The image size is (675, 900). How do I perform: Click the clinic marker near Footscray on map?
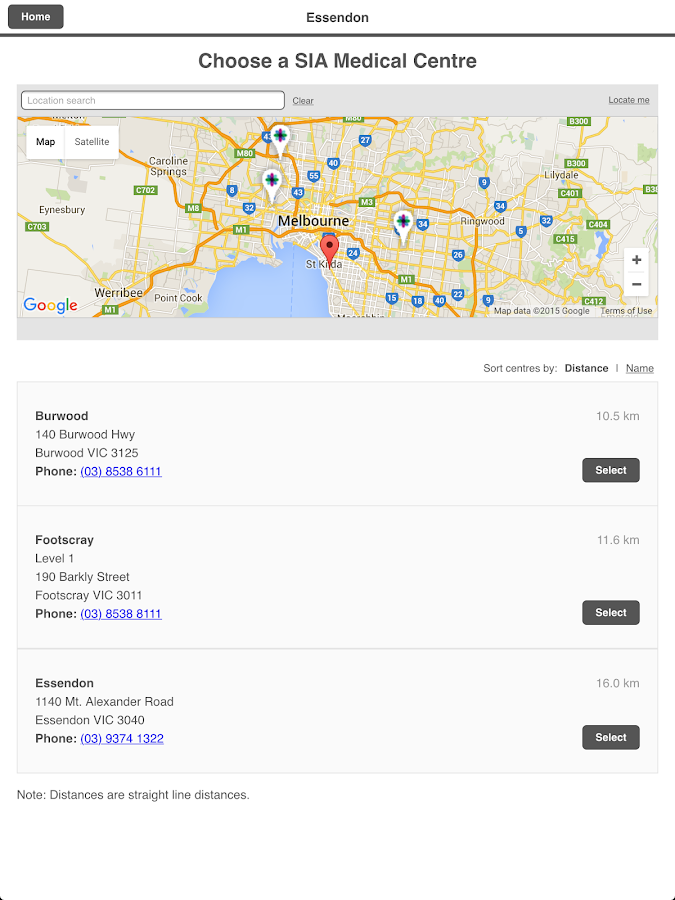[x=272, y=185]
